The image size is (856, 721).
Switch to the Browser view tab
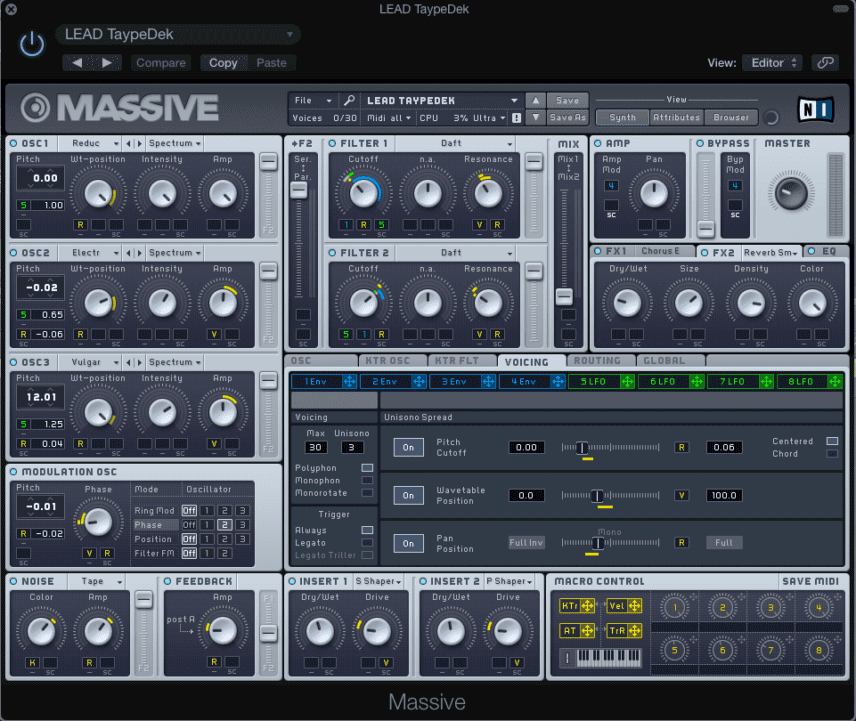[x=731, y=117]
